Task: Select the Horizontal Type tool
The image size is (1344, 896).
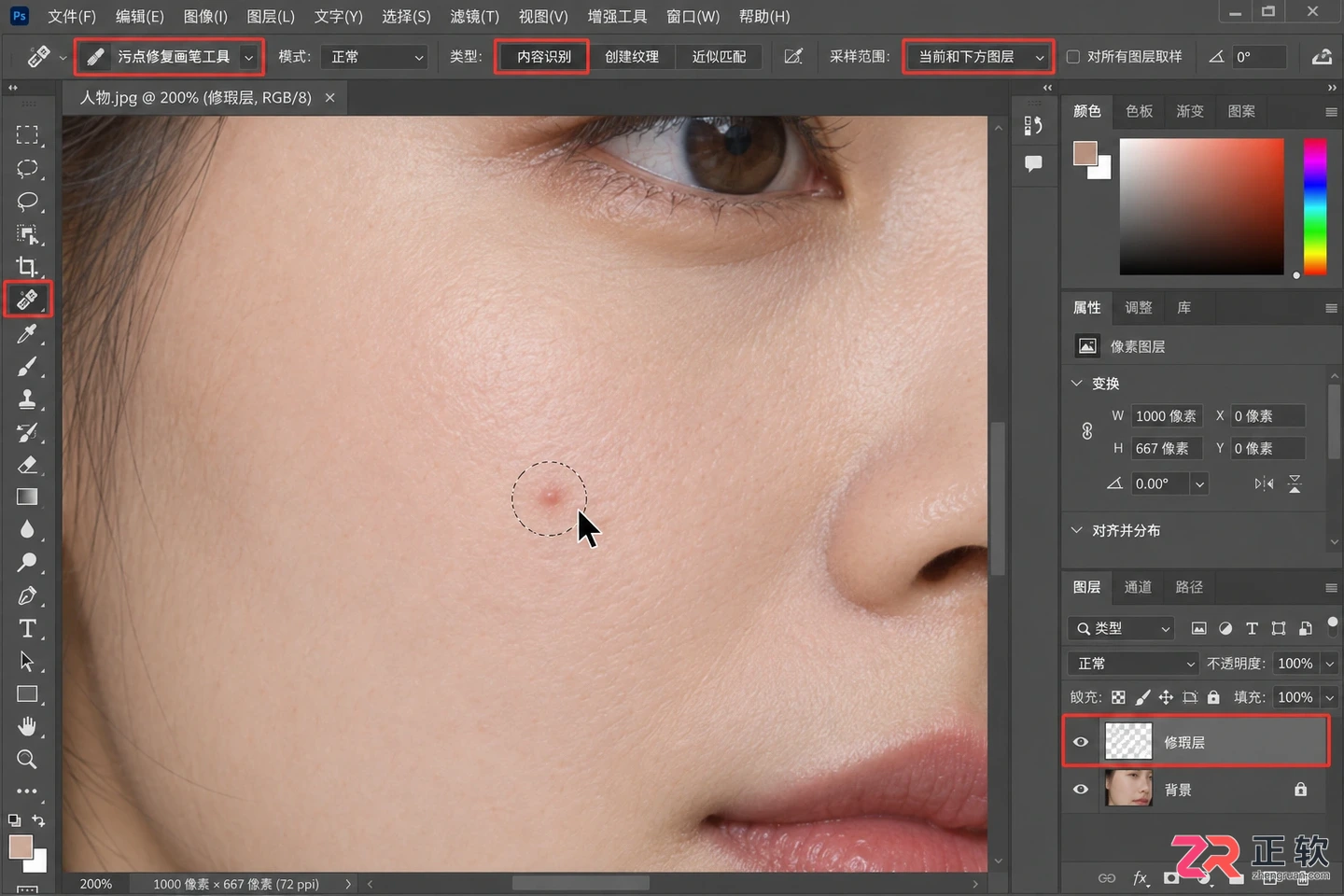Action: (27, 628)
